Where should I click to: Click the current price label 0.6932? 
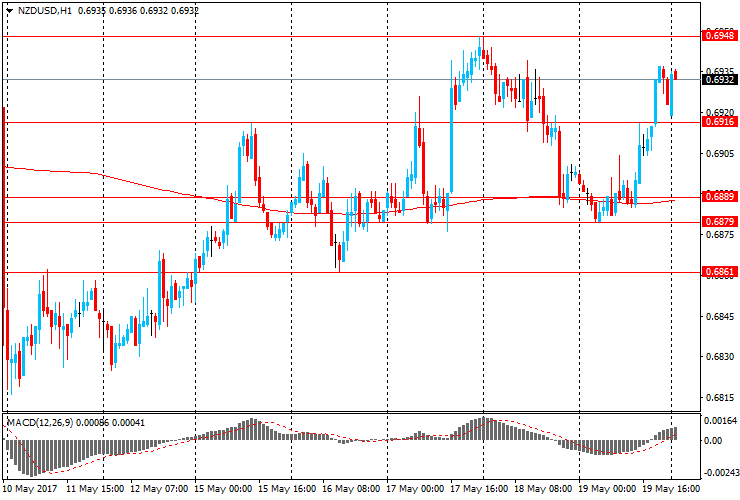coord(720,80)
